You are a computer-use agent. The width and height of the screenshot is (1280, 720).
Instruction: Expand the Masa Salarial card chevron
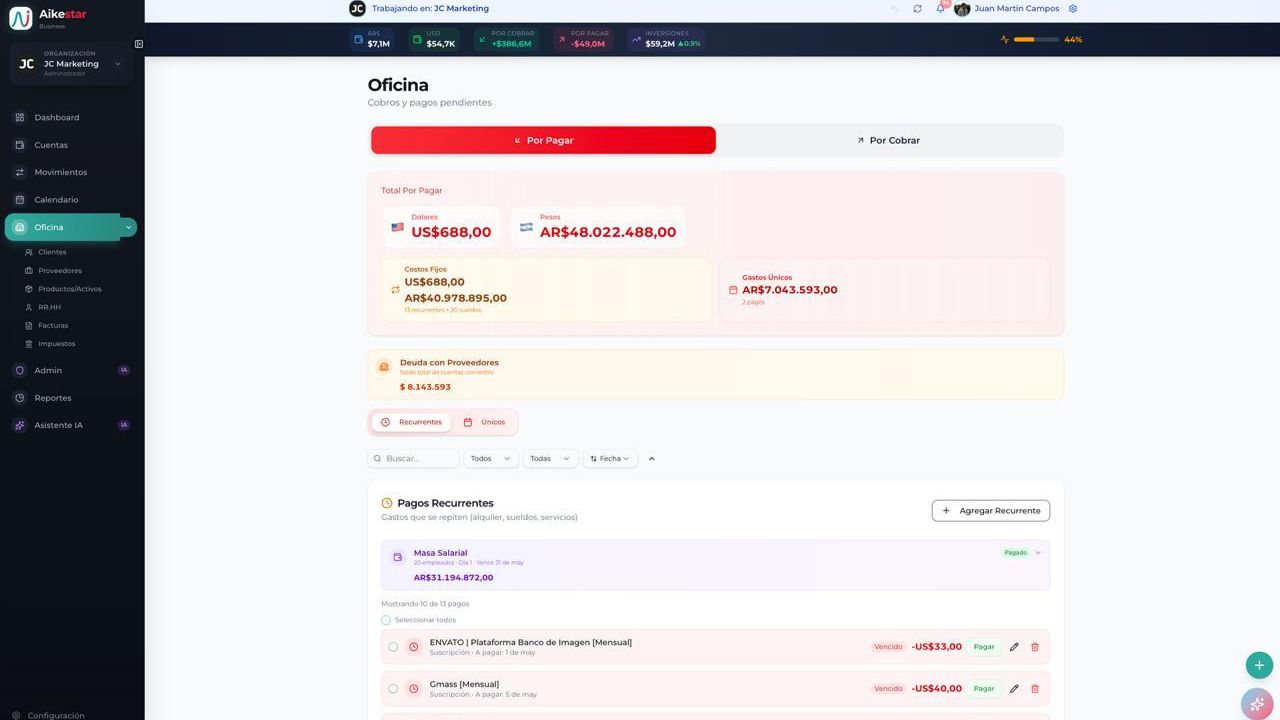1038,553
